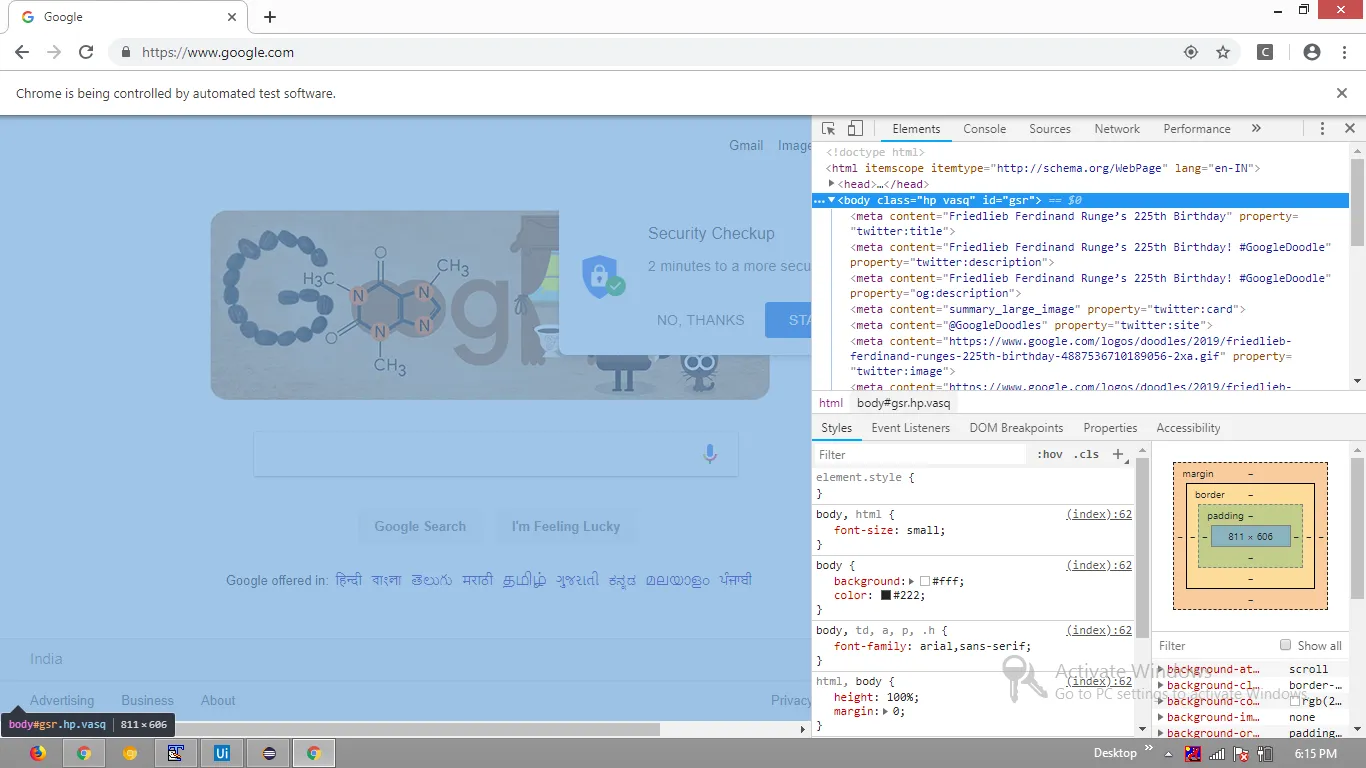
Task: Open the Performance tab
Action: coord(1197,129)
